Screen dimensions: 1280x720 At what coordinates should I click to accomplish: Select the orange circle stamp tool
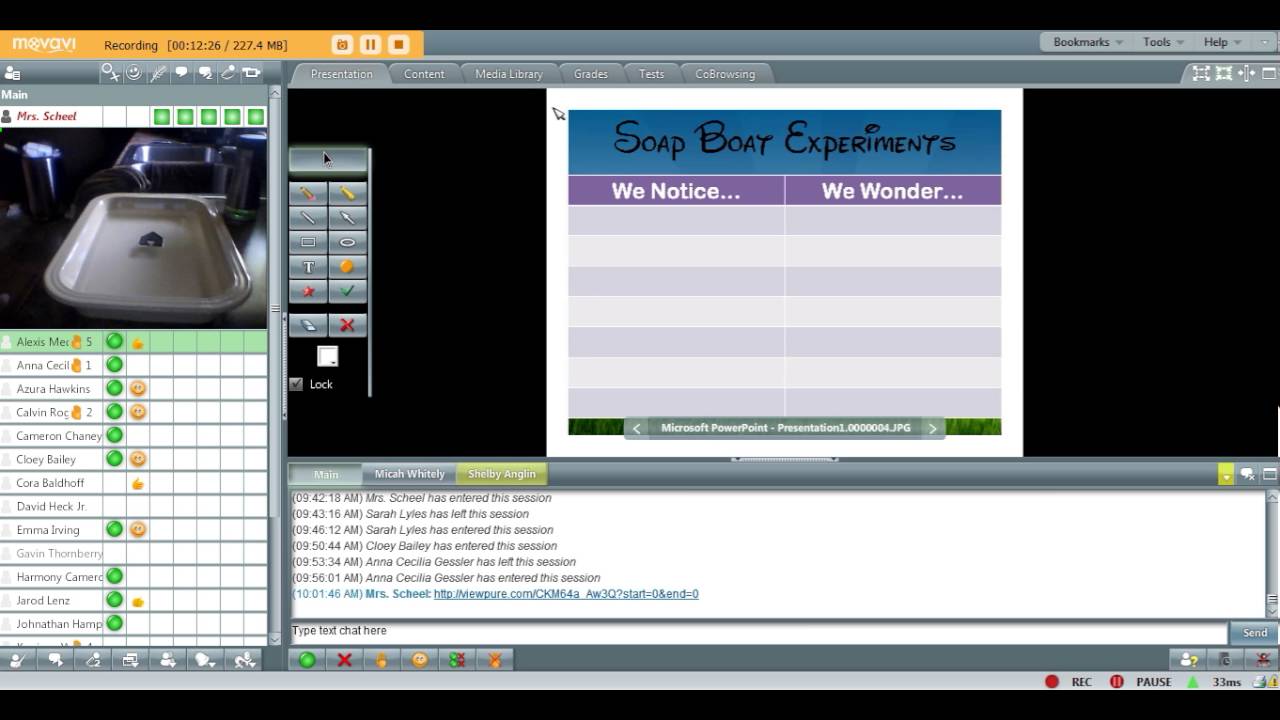pyautogui.click(x=347, y=267)
